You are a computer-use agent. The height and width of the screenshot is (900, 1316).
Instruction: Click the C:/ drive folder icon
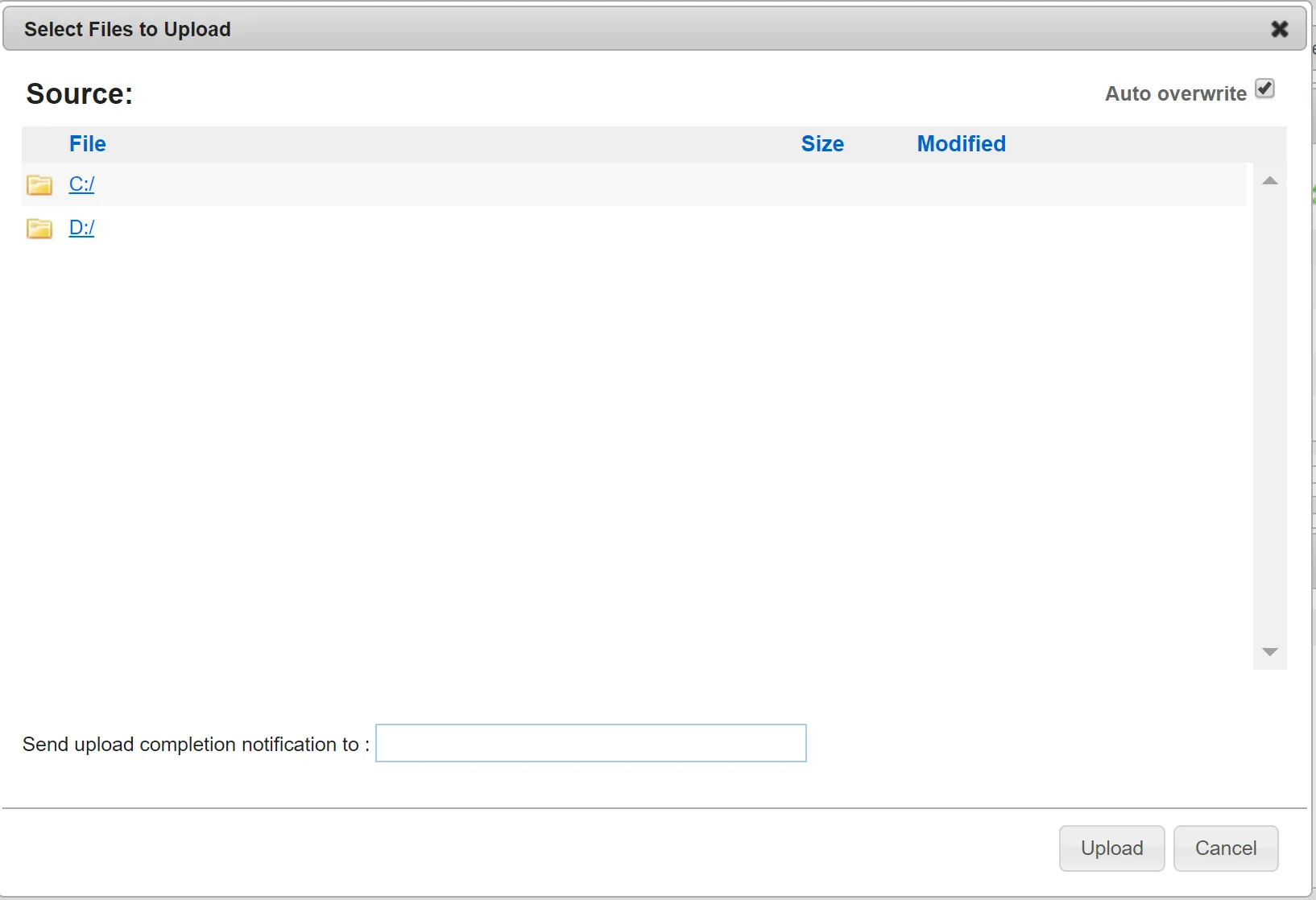point(39,185)
